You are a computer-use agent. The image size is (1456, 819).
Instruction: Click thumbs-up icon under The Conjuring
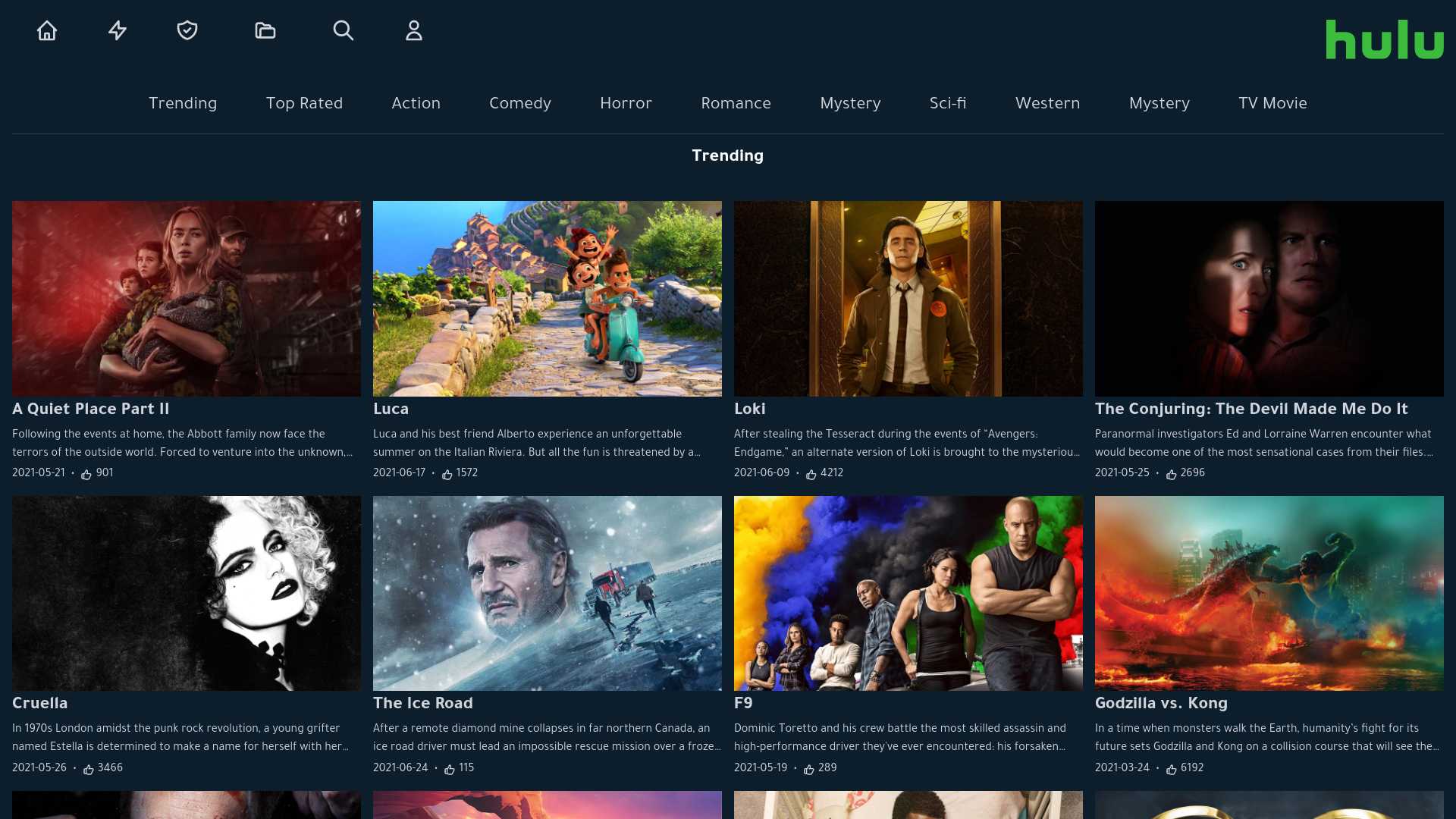tap(1172, 475)
